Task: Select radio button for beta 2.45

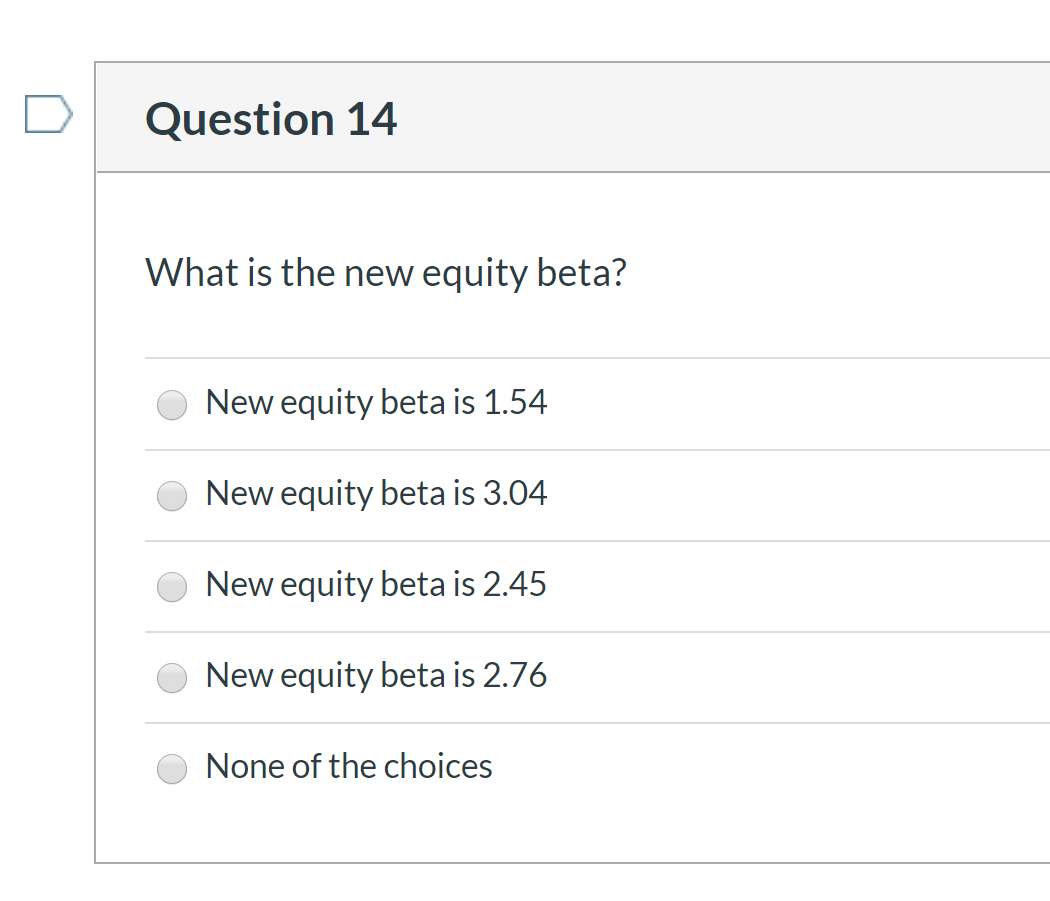Action: [x=172, y=586]
